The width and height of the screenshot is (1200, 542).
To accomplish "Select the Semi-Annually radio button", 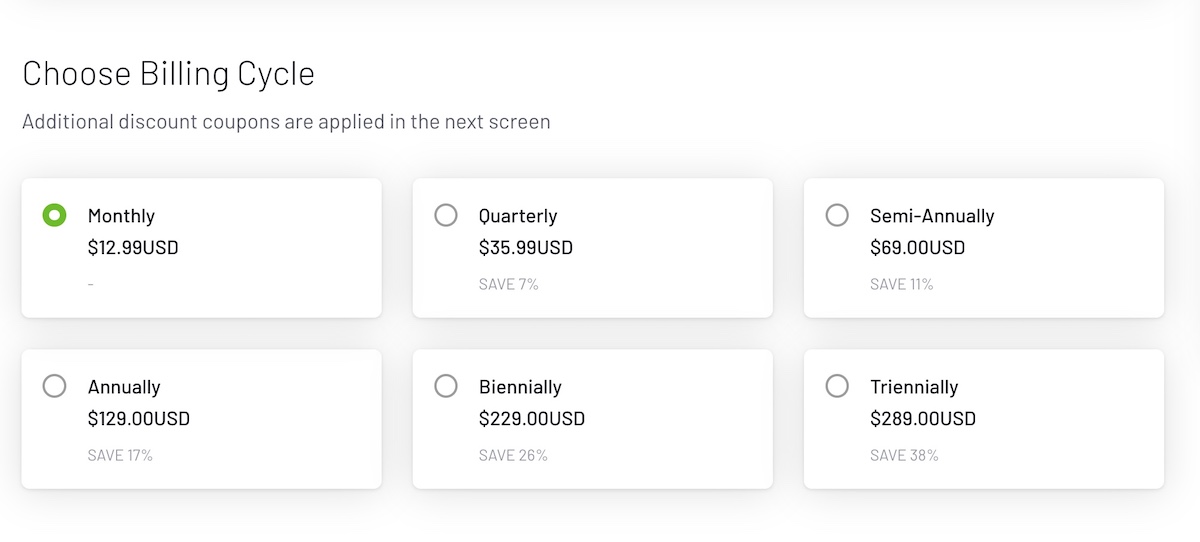I will click(x=837, y=215).
